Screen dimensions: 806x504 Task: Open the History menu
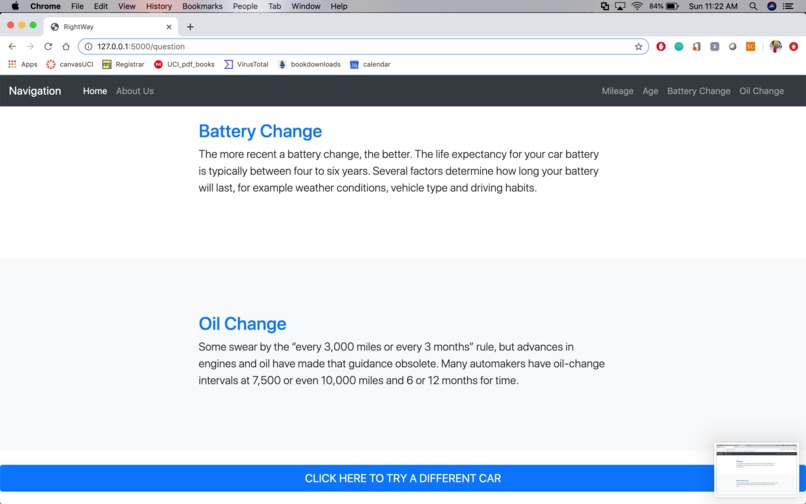click(159, 6)
